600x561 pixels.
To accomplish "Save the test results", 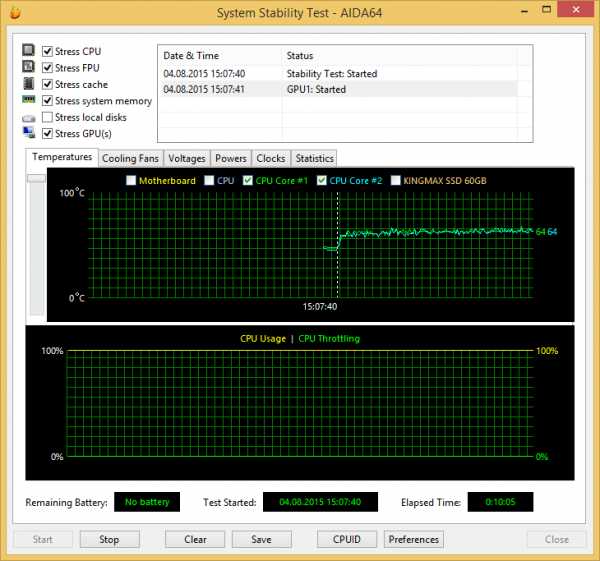I will (x=262, y=539).
